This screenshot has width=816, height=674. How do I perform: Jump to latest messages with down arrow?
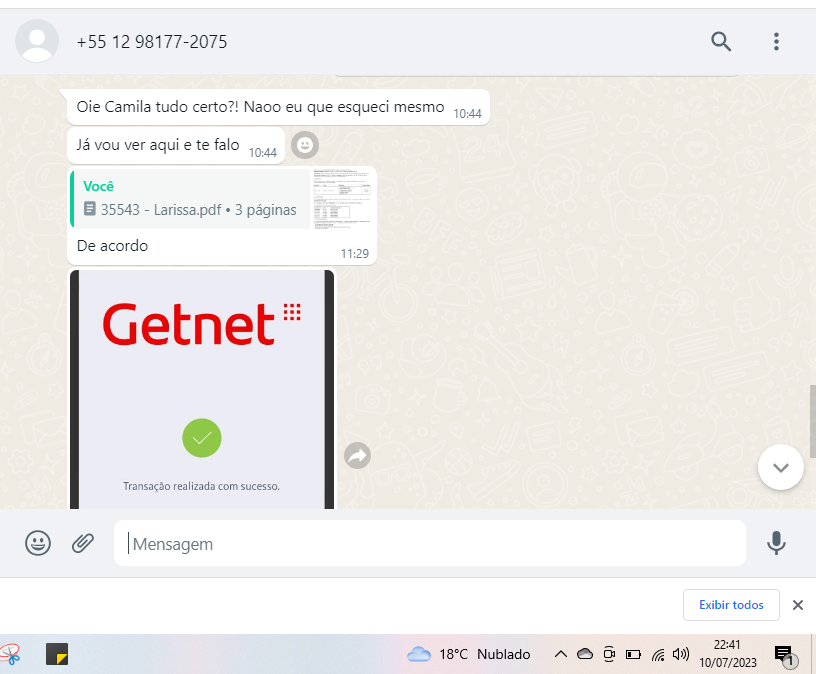point(781,467)
